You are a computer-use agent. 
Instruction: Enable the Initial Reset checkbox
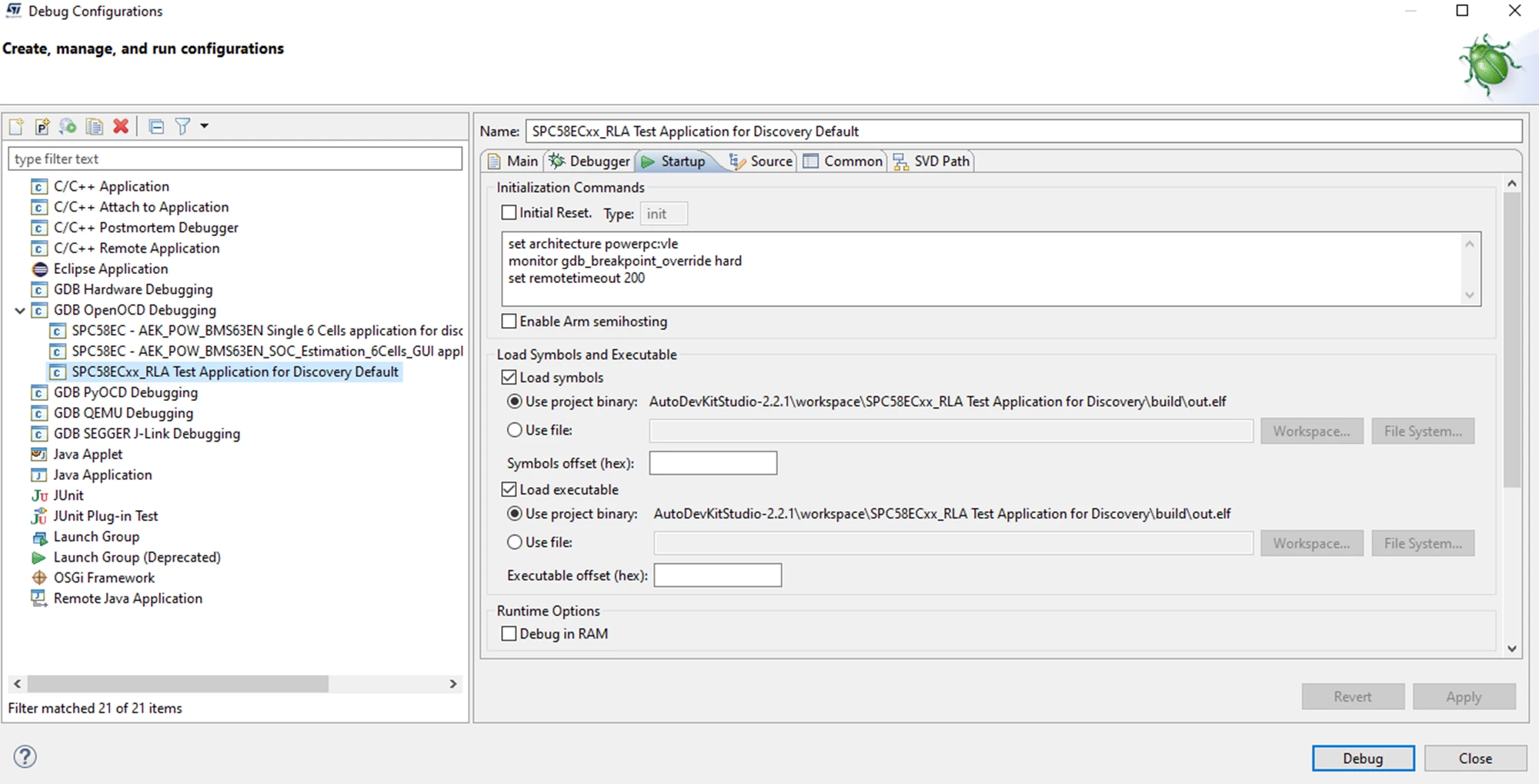509,212
